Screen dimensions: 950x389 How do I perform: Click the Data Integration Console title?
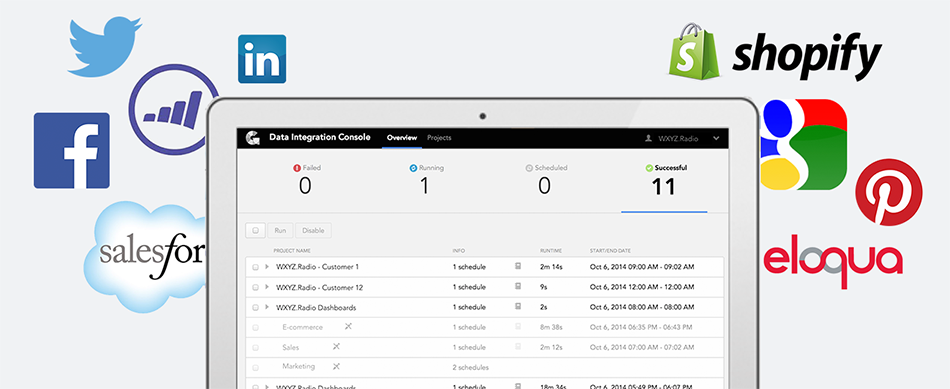point(320,138)
